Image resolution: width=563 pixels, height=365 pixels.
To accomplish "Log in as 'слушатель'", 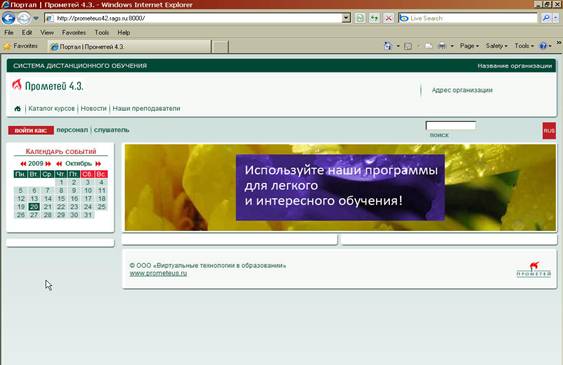I will click(112, 130).
